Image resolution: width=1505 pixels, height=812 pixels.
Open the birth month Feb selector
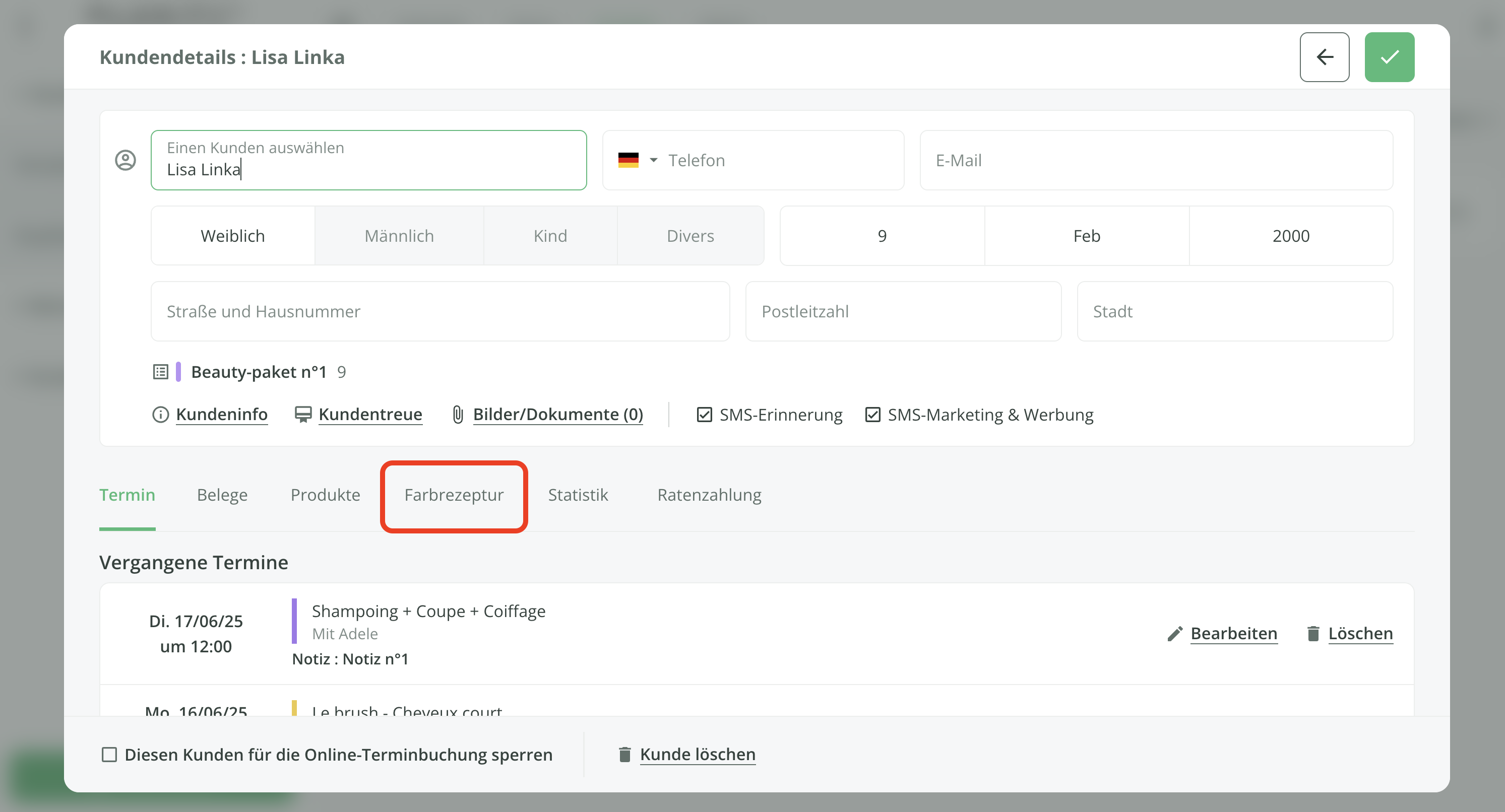(x=1086, y=236)
